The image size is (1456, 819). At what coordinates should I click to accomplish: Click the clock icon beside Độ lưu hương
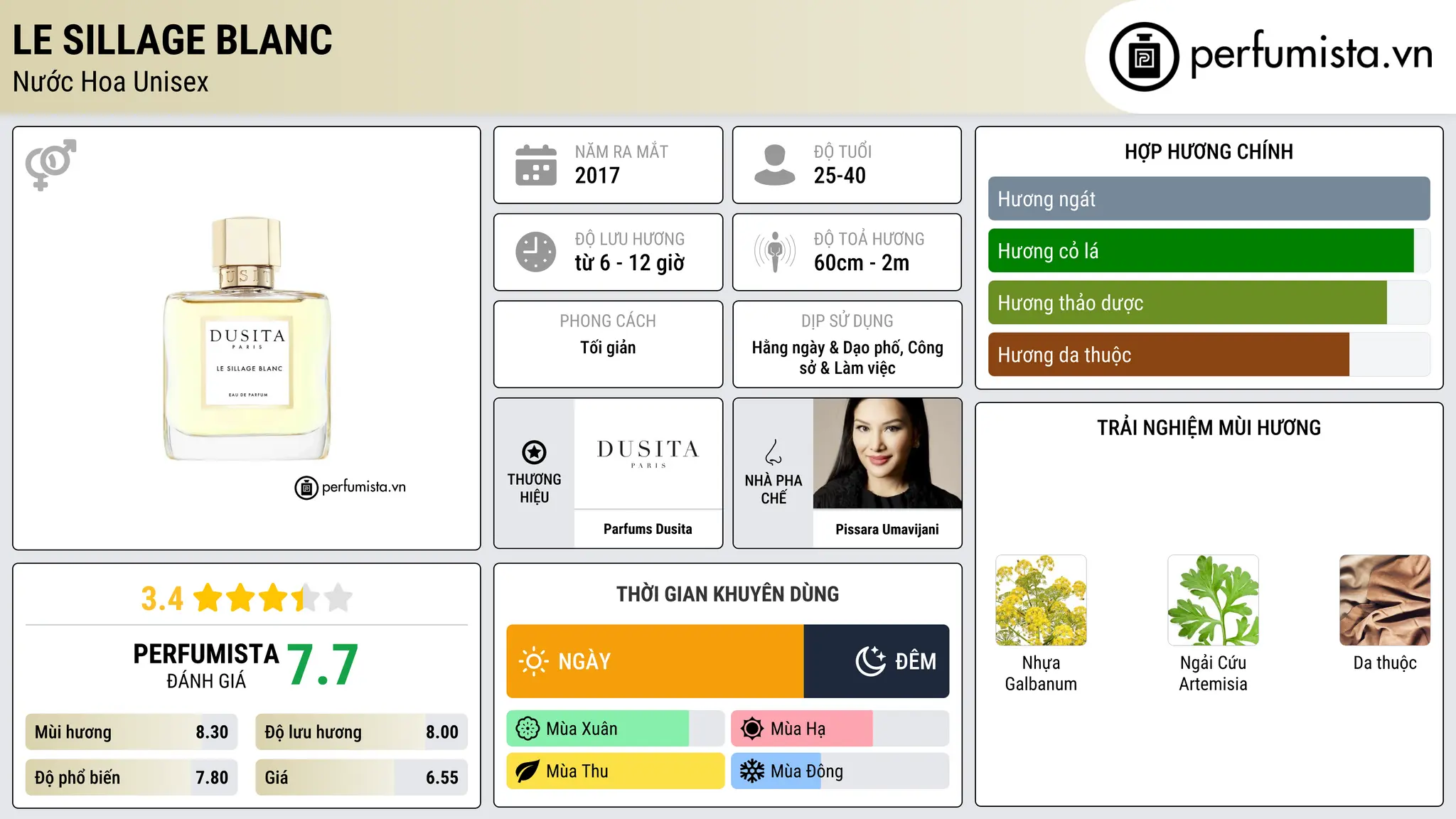pos(536,252)
